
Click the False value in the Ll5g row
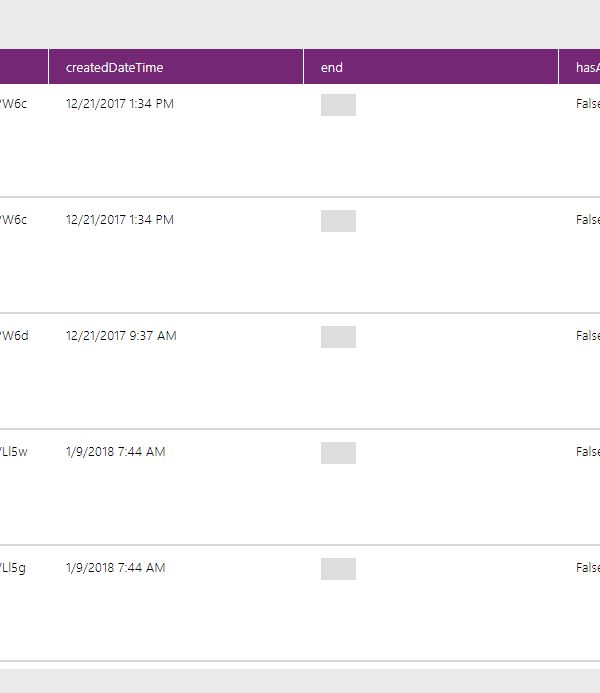point(588,568)
